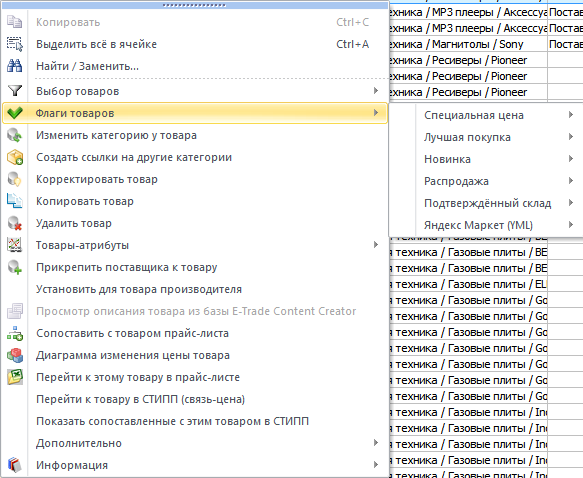Click the Создать ссылки box icon
This screenshot has height=478, width=583.
coord(15,157)
